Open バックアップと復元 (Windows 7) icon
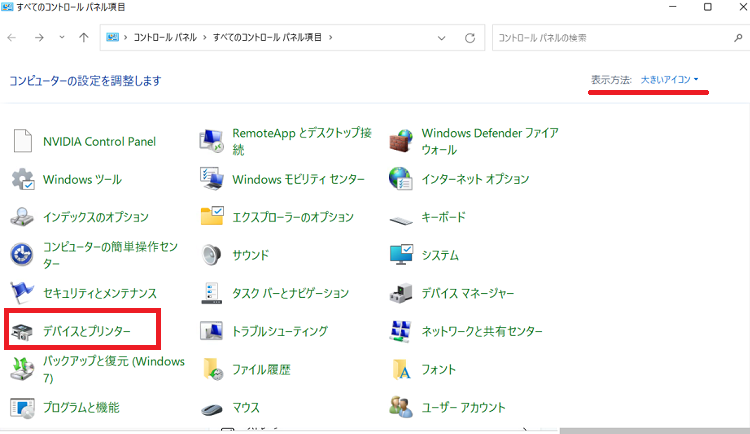This screenshot has width=750, height=434. click(22, 369)
